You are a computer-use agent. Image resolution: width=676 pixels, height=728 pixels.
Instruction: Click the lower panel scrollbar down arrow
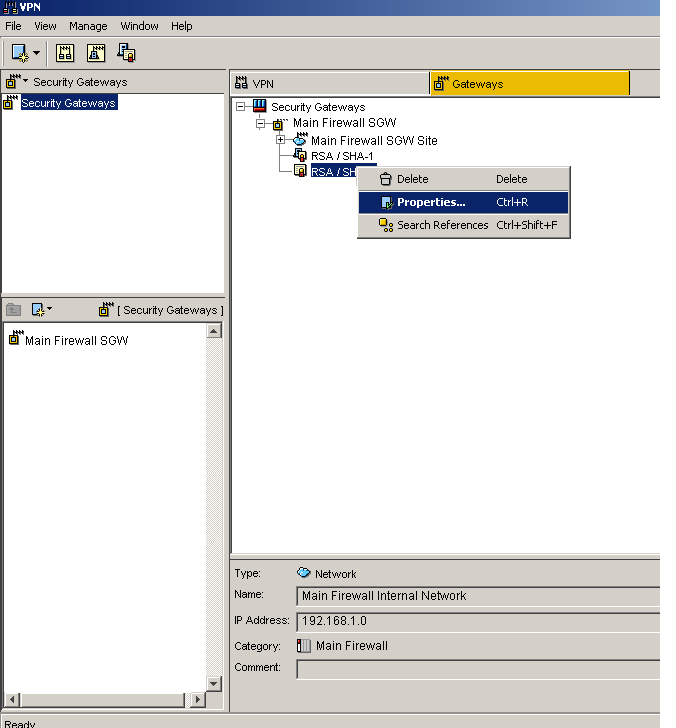(214, 683)
